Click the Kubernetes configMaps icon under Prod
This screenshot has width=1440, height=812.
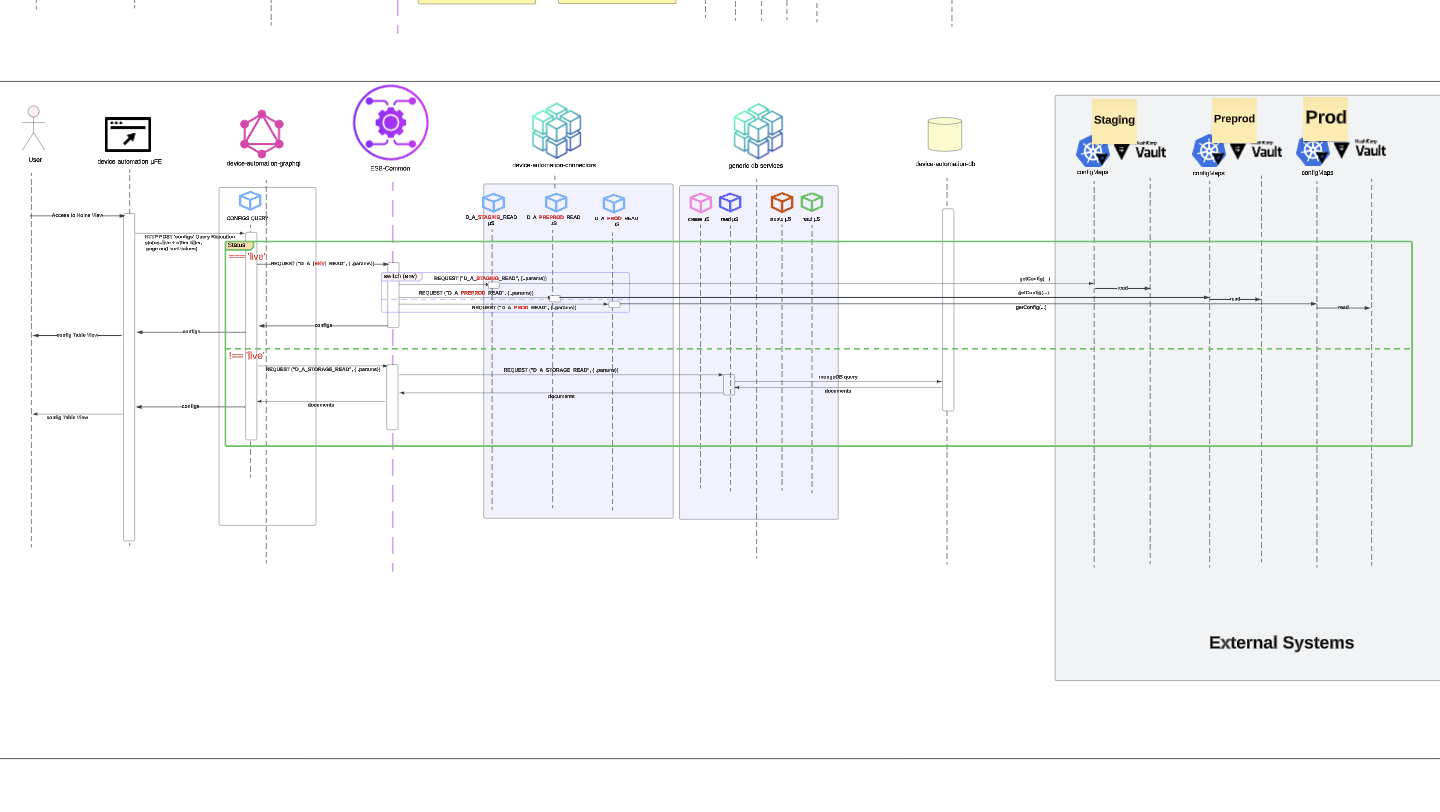point(1313,151)
